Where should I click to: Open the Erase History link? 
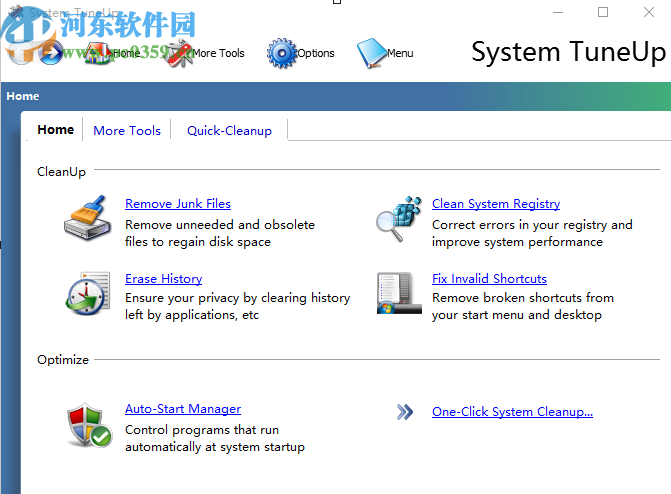tap(163, 279)
